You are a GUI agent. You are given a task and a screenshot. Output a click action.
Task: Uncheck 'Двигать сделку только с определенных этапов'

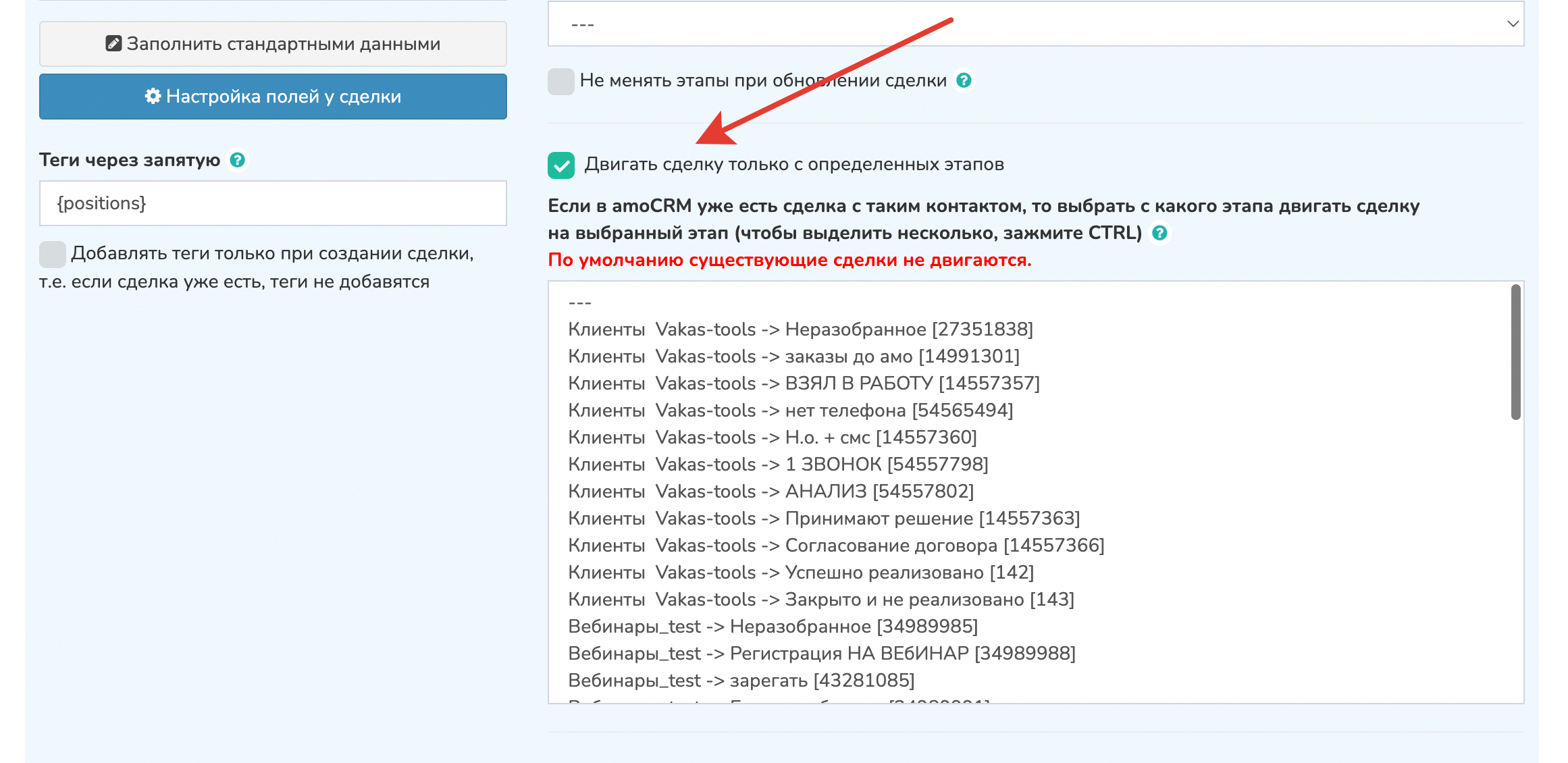tap(560, 165)
